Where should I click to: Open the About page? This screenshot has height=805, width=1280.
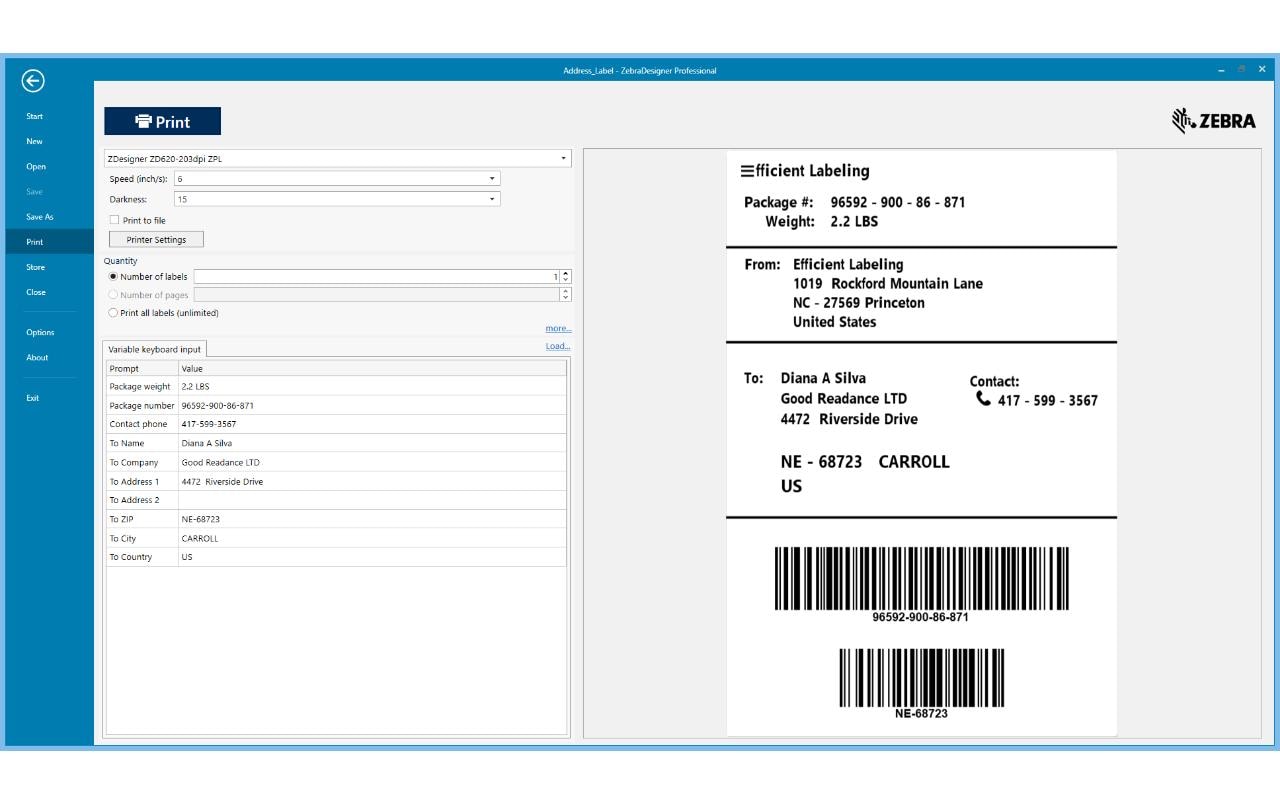pyautogui.click(x=37, y=357)
